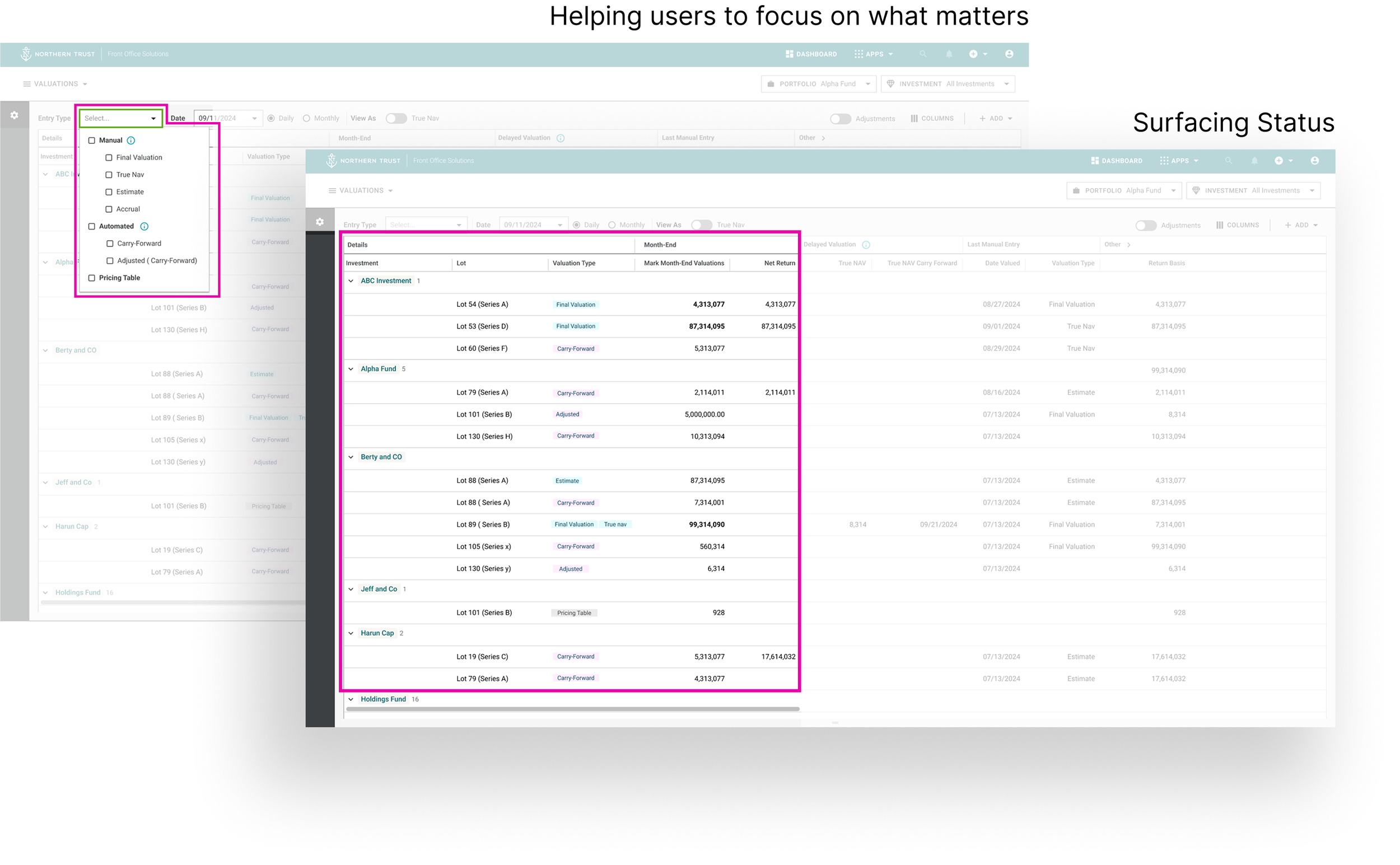1400x865 pixels.
Task: Click the horizontal scrollbar under the table
Action: click(x=572, y=709)
